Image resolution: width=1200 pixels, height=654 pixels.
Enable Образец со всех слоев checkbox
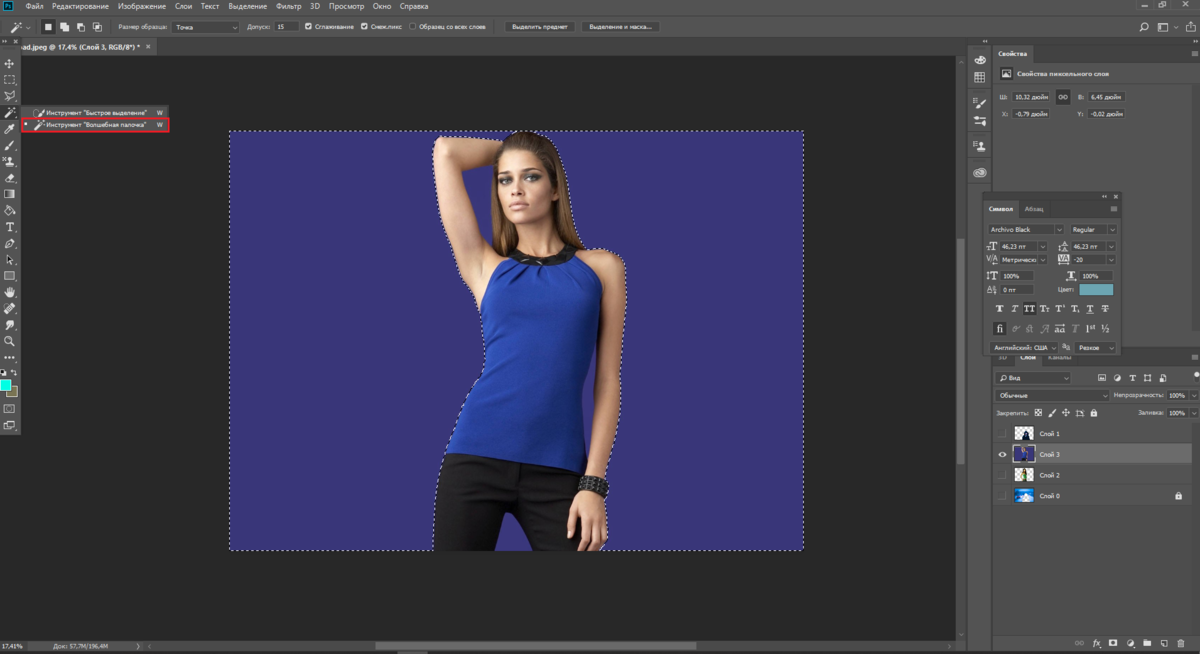[x=413, y=27]
